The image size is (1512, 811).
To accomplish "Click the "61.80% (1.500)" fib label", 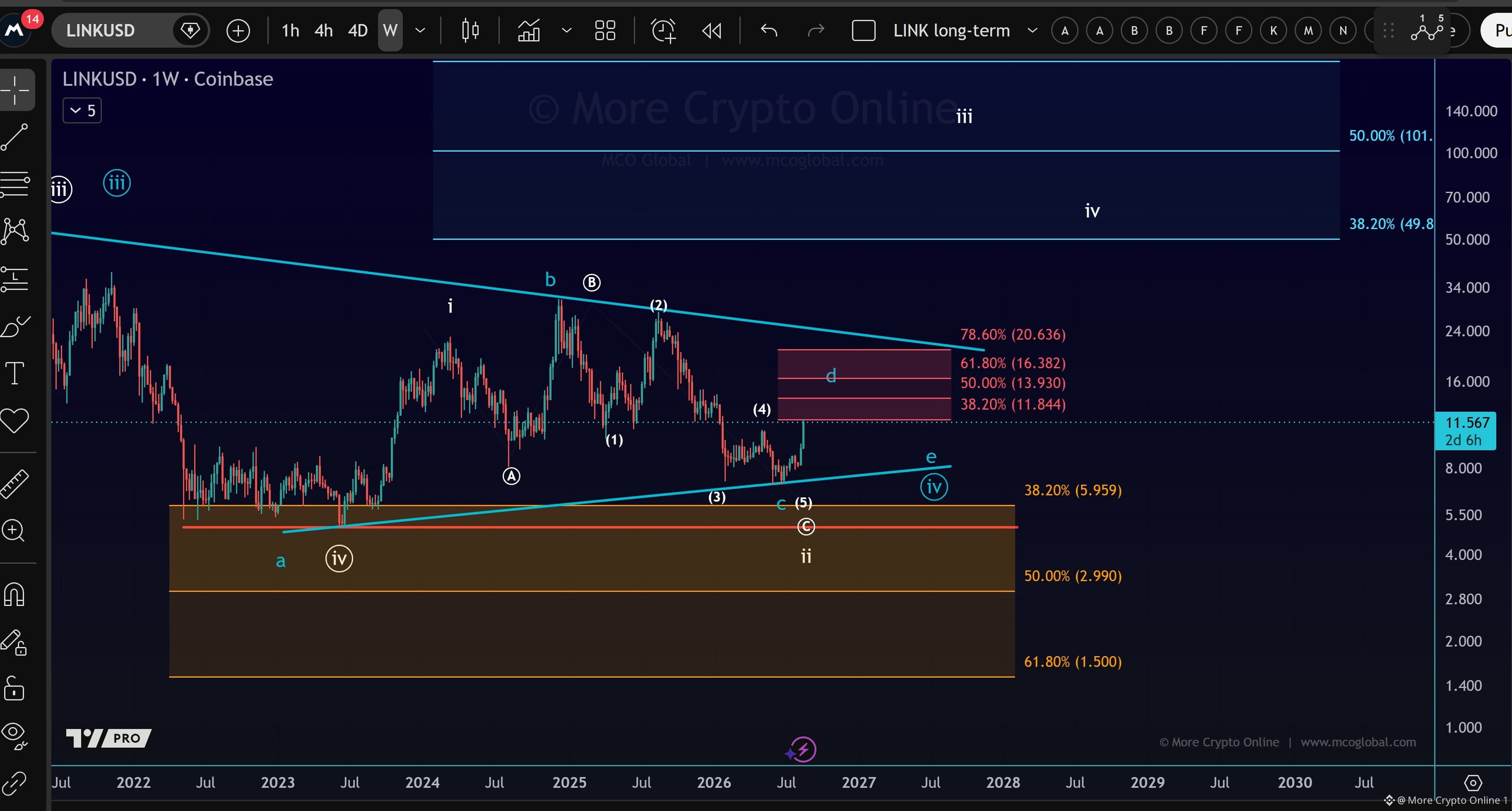I will (1073, 662).
